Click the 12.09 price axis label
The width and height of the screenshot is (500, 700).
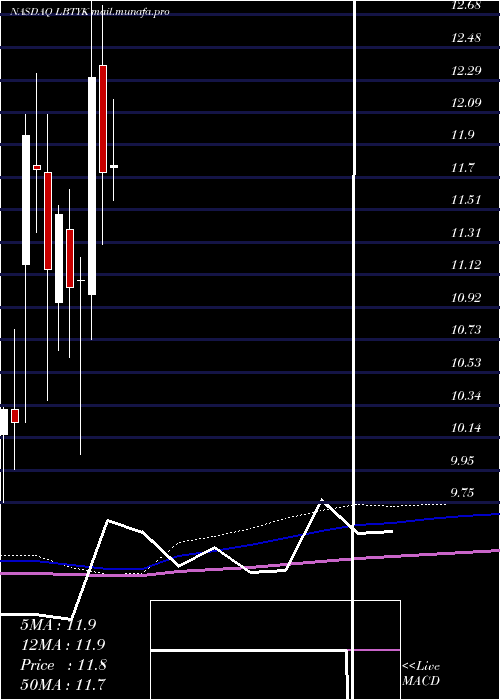pos(466,102)
